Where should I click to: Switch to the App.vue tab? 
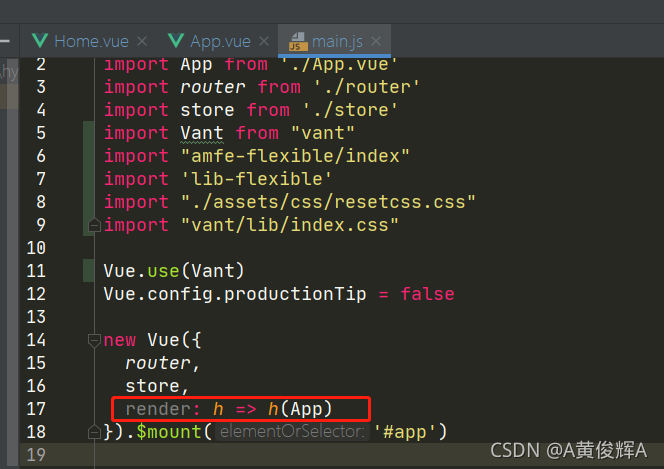coord(219,41)
